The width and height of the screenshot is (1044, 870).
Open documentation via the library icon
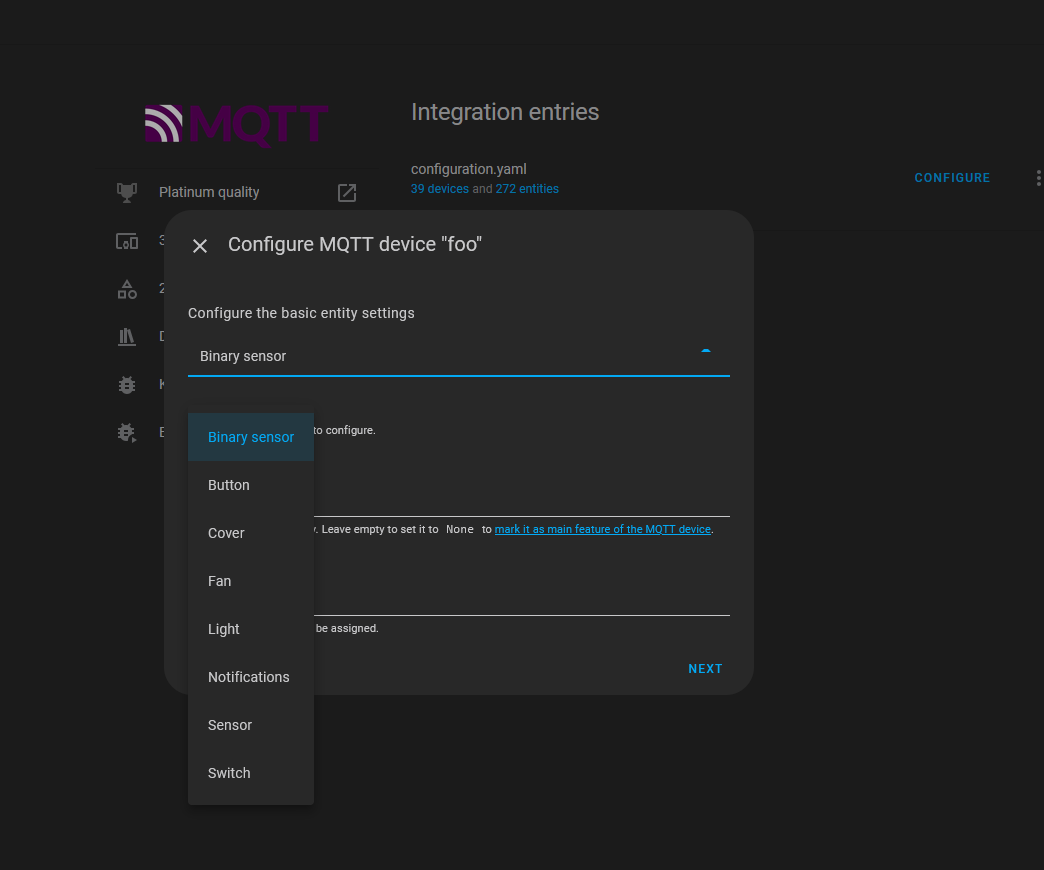click(x=127, y=336)
